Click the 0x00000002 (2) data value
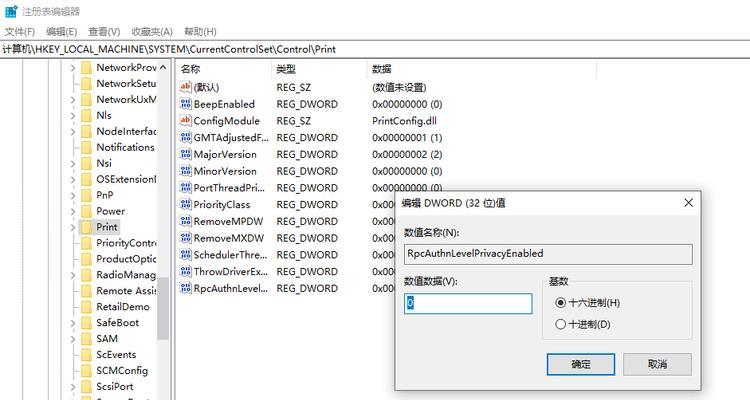Image resolution: width=750 pixels, height=400 pixels. point(407,154)
